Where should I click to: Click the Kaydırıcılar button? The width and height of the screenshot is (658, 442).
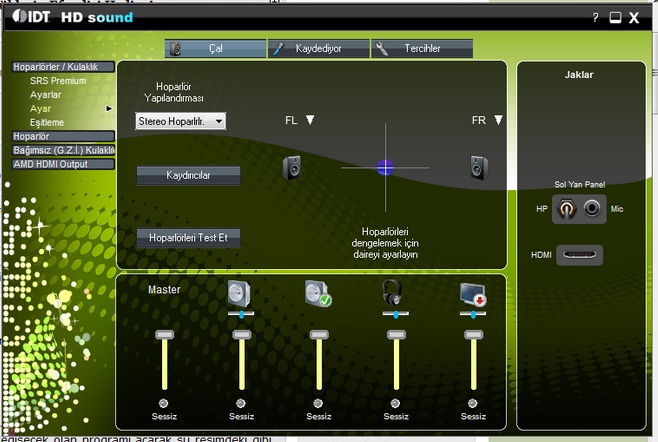188,175
